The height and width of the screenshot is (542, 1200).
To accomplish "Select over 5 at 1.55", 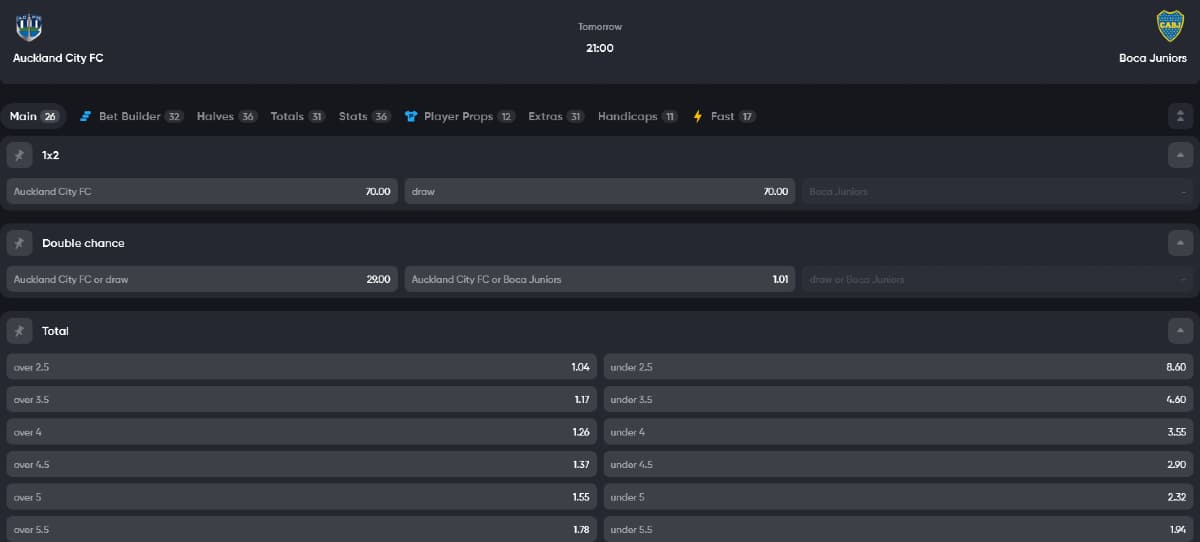I will click(302, 497).
